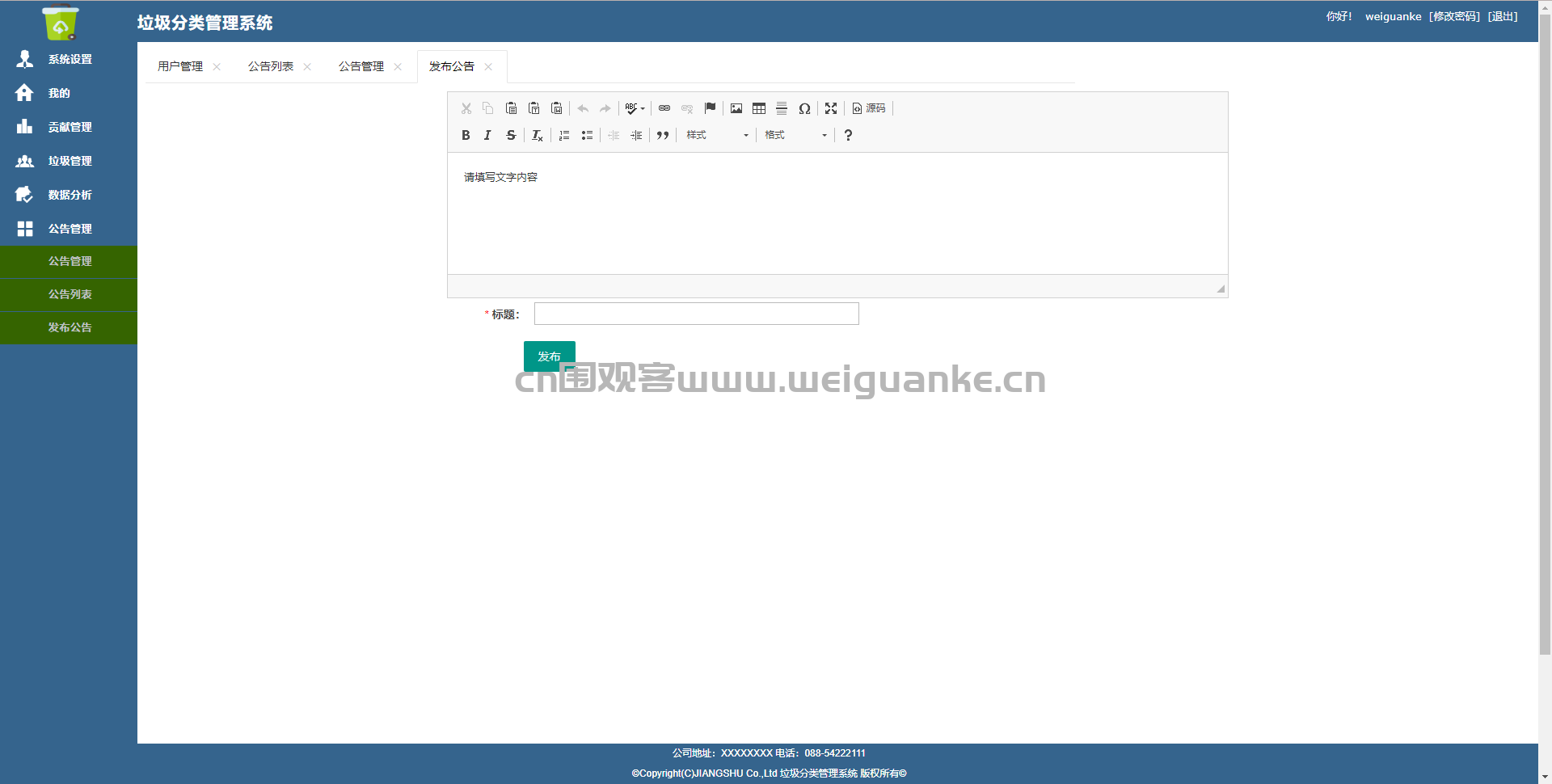Click the trash bin logo icon

pyautogui.click(x=61, y=23)
